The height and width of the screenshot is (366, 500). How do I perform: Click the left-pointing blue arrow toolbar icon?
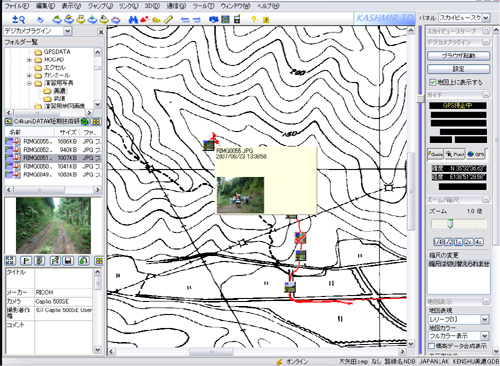point(185,20)
